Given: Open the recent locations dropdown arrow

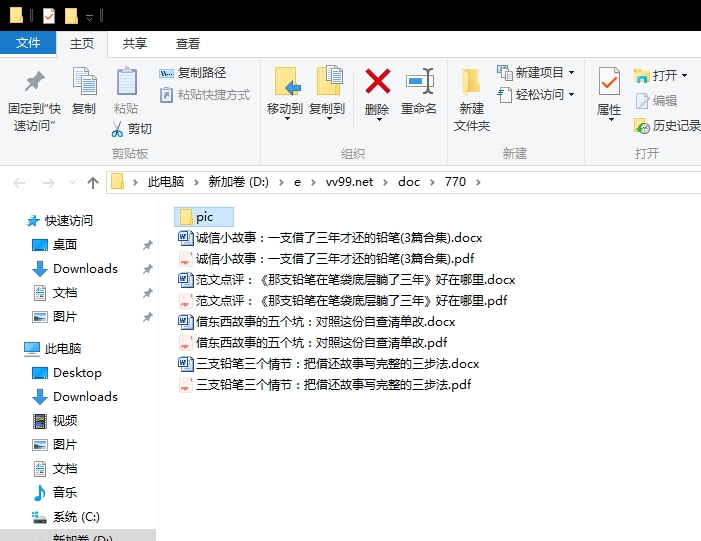Looking at the screenshot, I should coord(72,182).
